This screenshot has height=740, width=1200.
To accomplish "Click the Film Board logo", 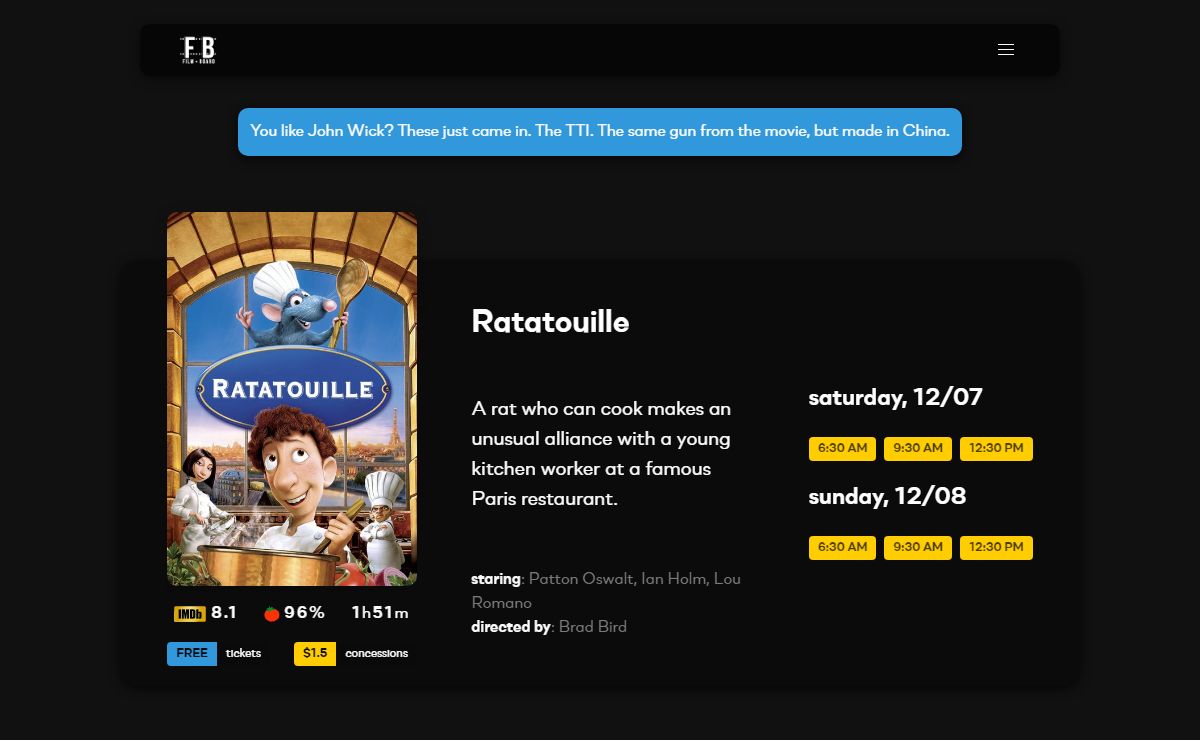I will pyautogui.click(x=198, y=50).
